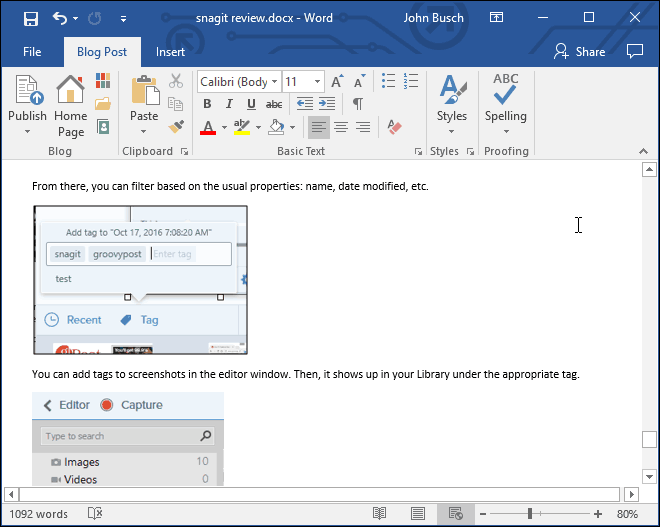Expand the Publish dropdown arrow

pyautogui.click(x=27, y=132)
